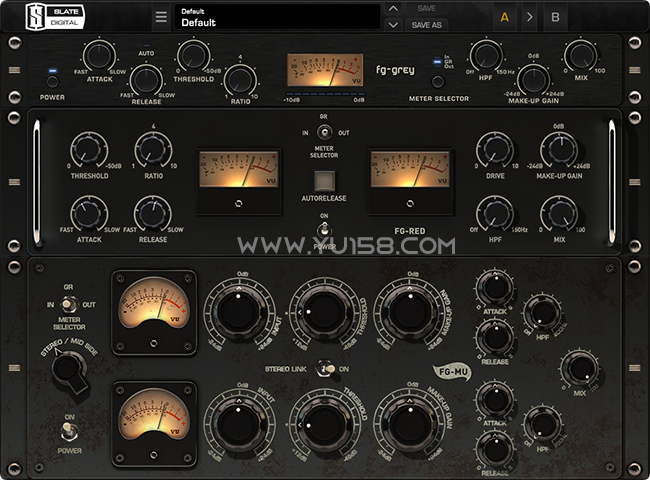Flip the FG-Red METER SELECTOR switch
Image resolution: width=650 pixels, height=480 pixels.
(324, 132)
